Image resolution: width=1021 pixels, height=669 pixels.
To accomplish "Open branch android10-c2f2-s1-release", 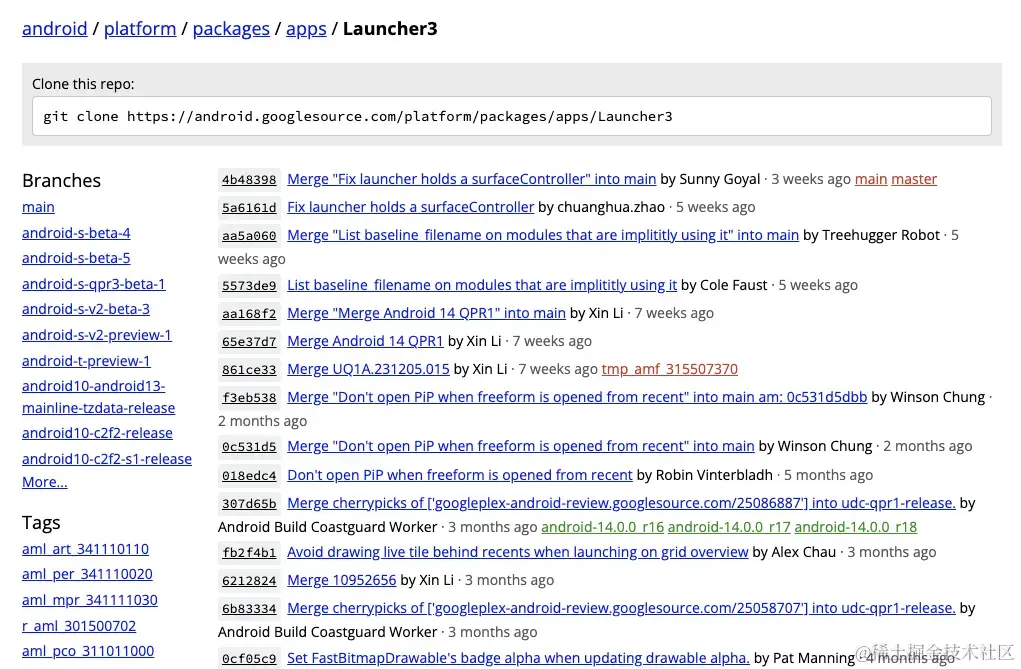I will [x=107, y=459].
